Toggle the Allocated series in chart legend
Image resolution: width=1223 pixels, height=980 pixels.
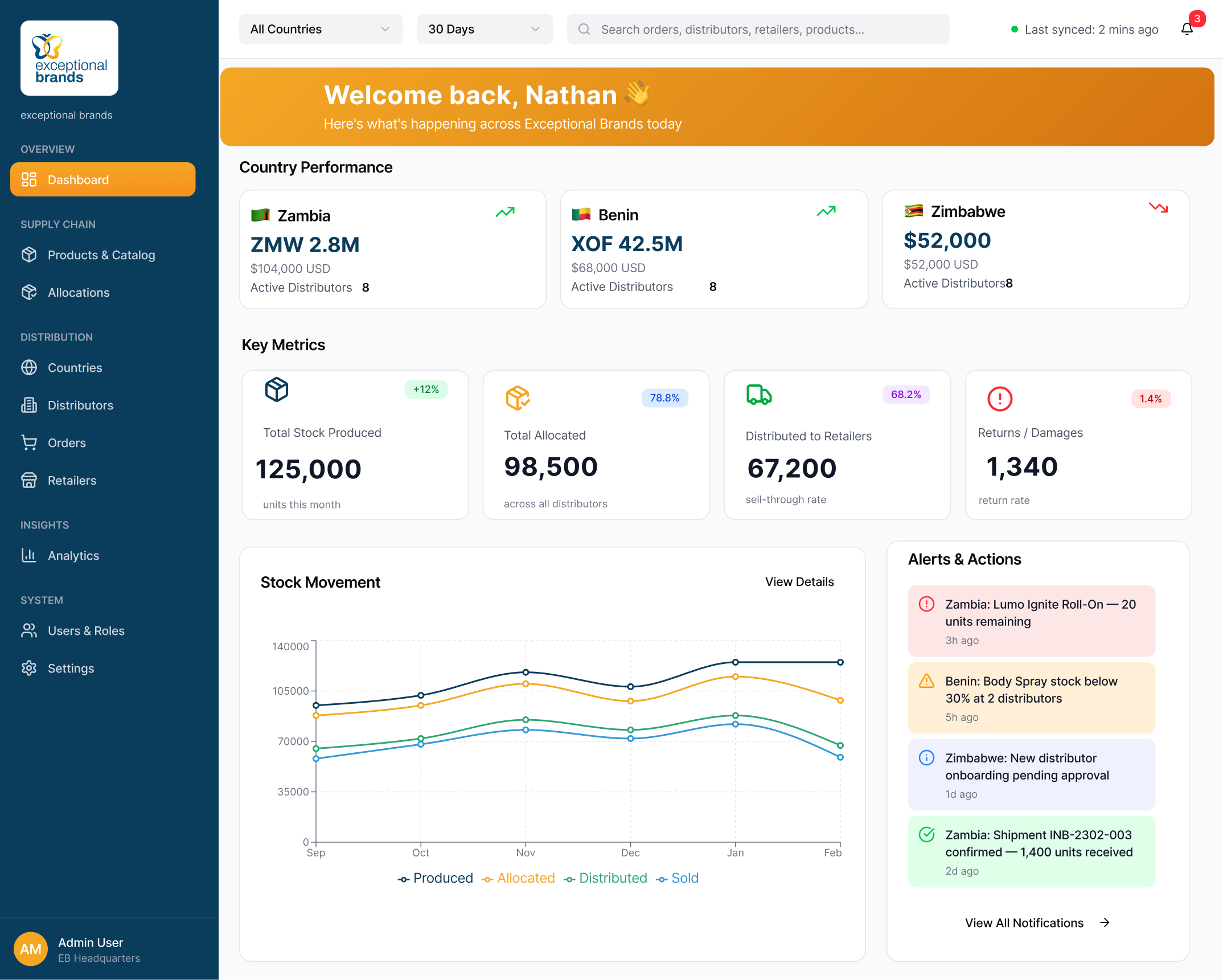point(518,878)
